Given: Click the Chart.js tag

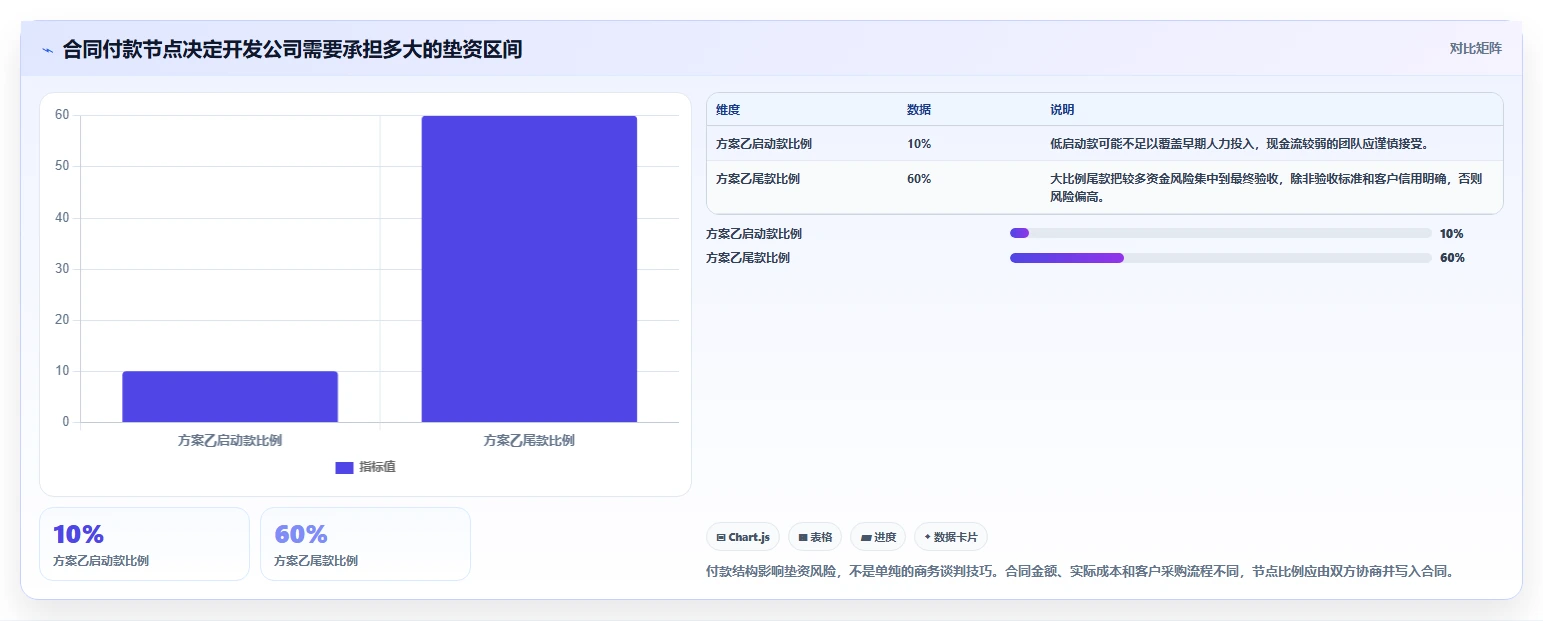Looking at the screenshot, I should point(743,537).
